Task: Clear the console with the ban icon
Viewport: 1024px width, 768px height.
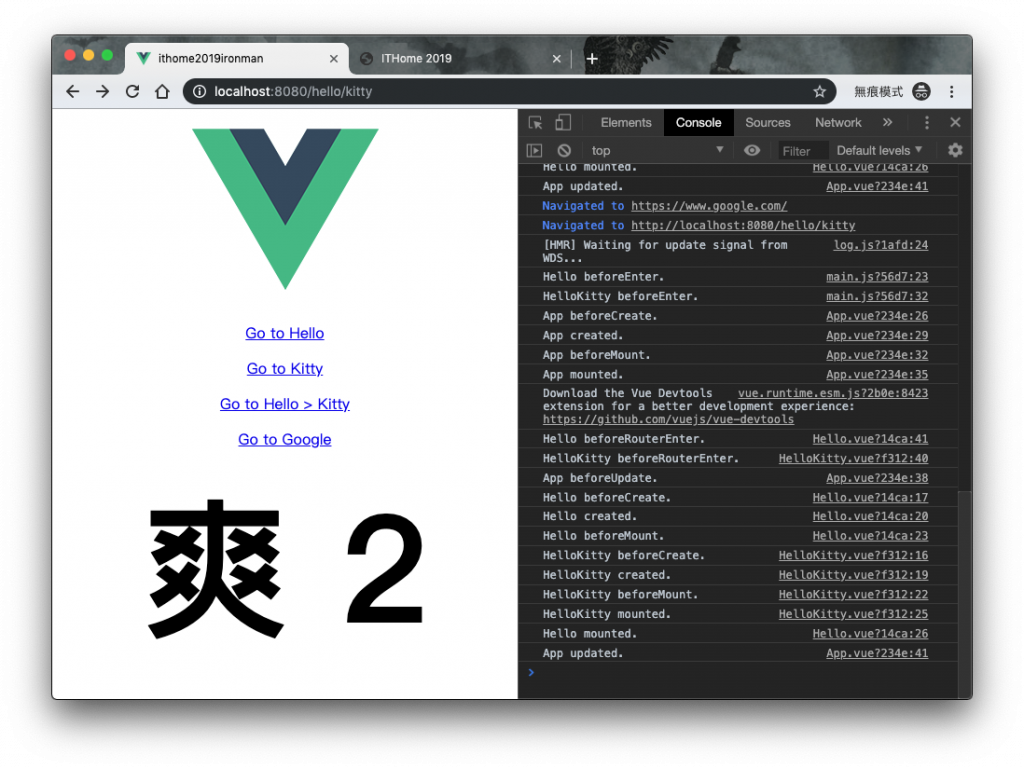Action: (x=564, y=151)
